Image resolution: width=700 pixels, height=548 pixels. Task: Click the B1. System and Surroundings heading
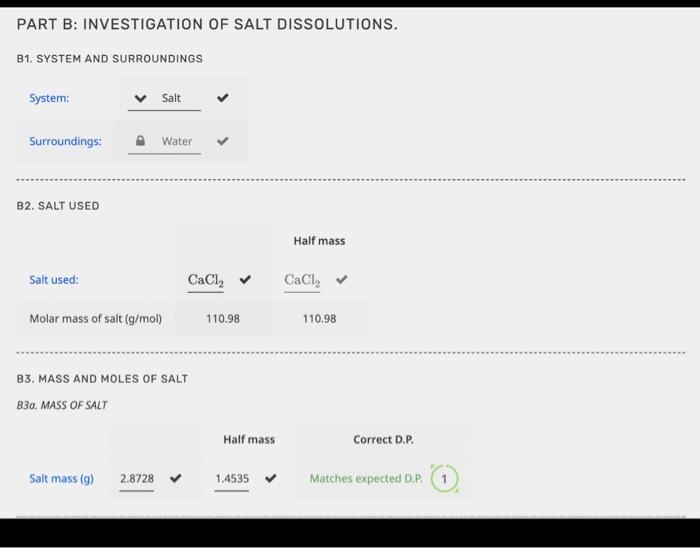110,59
